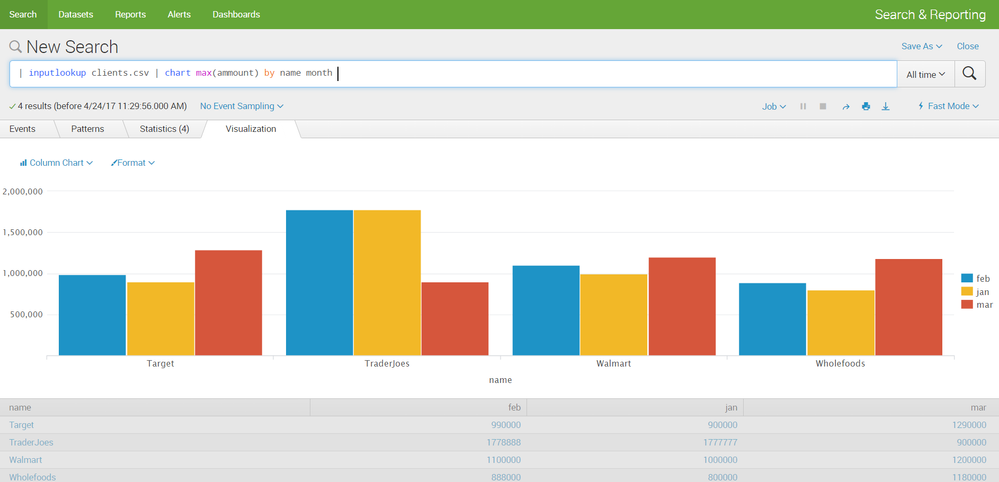The width and height of the screenshot is (999, 482).
Task: Click the Close link
Action: click(x=967, y=46)
